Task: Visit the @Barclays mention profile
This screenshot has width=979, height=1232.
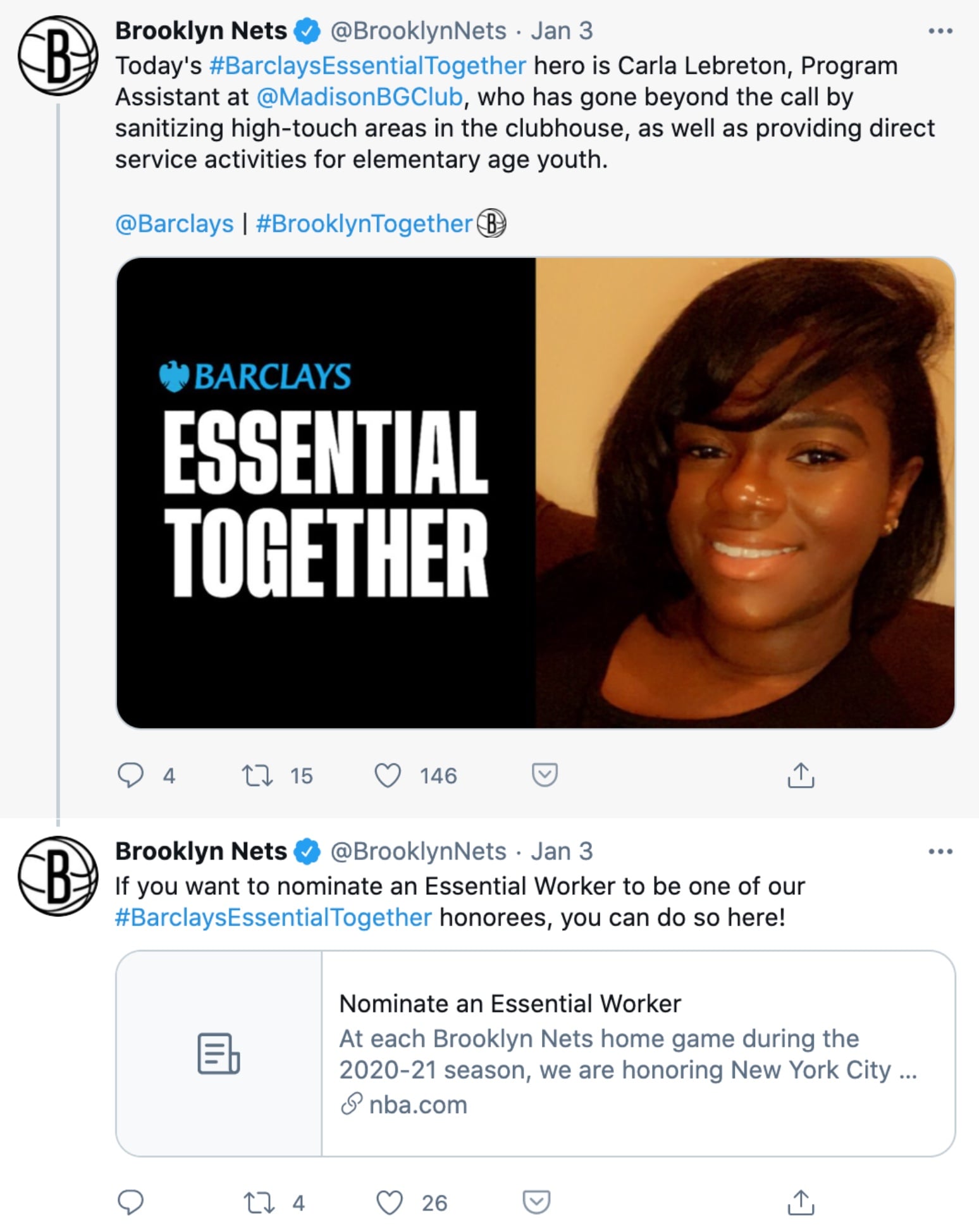Action: tap(174, 224)
